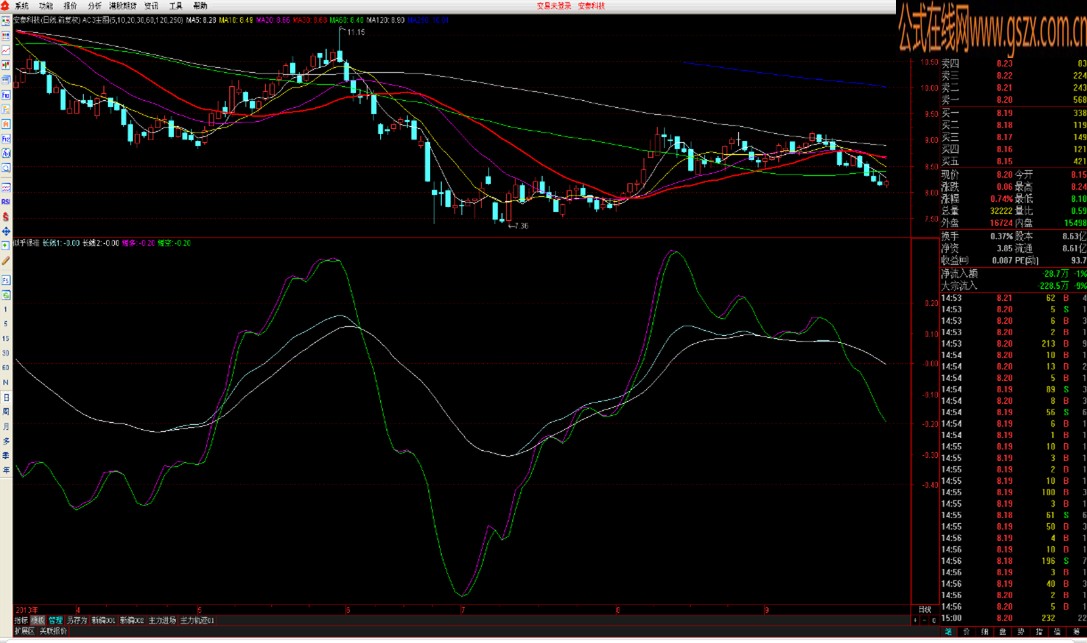Screen dimensions: 1087x643
Task: Select the RSI indicator sidebar icon
Action: click(6, 202)
